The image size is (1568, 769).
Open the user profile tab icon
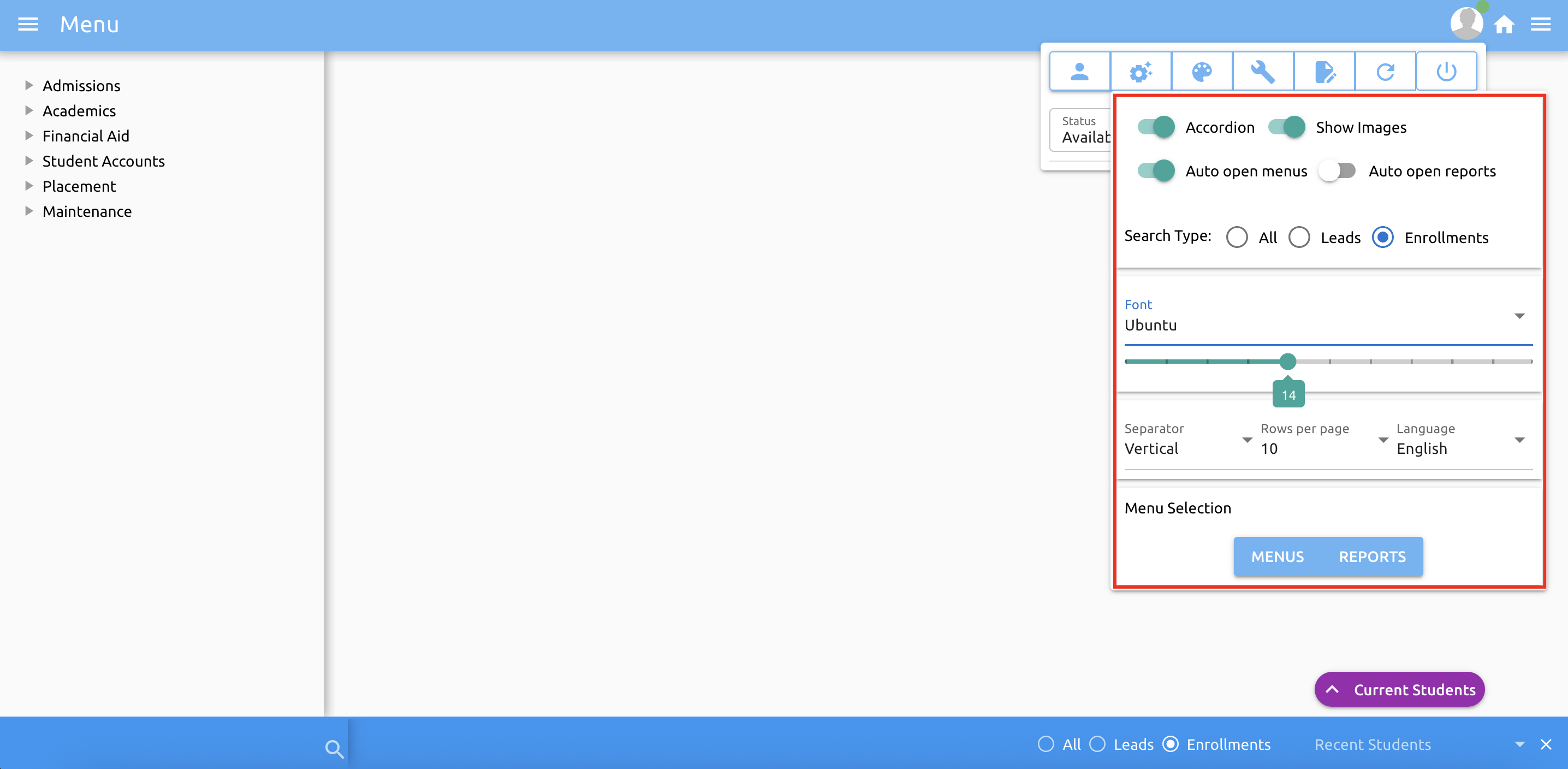coord(1079,72)
